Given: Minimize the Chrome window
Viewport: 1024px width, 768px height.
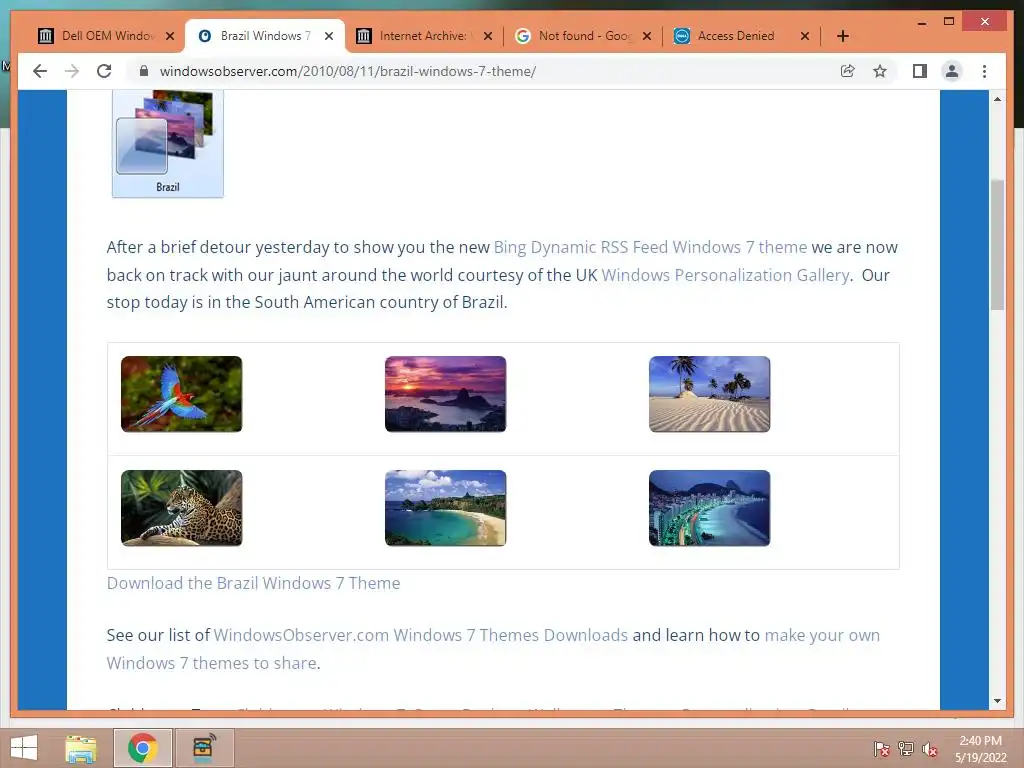Looking at the screenshot, I should (x=921, y=22).
